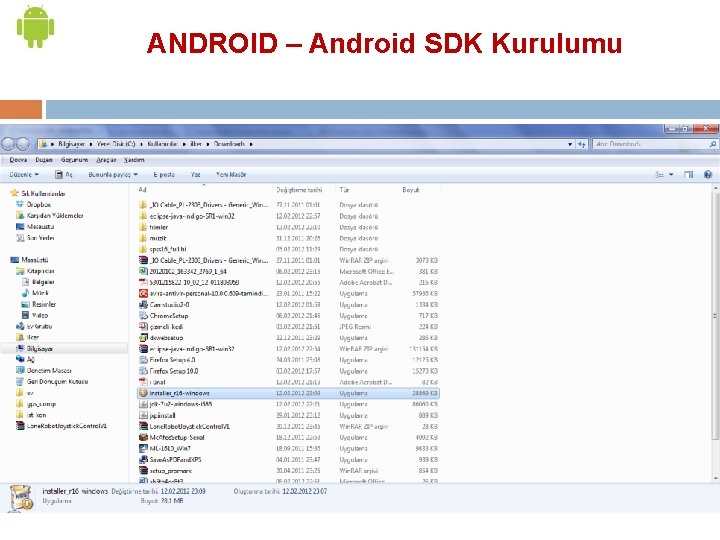Image resolution: width=720 pixels, height=540 pixels.
Task: Expand breadcrumb arrow after Bilgisayar
Action: pos(91,144)
